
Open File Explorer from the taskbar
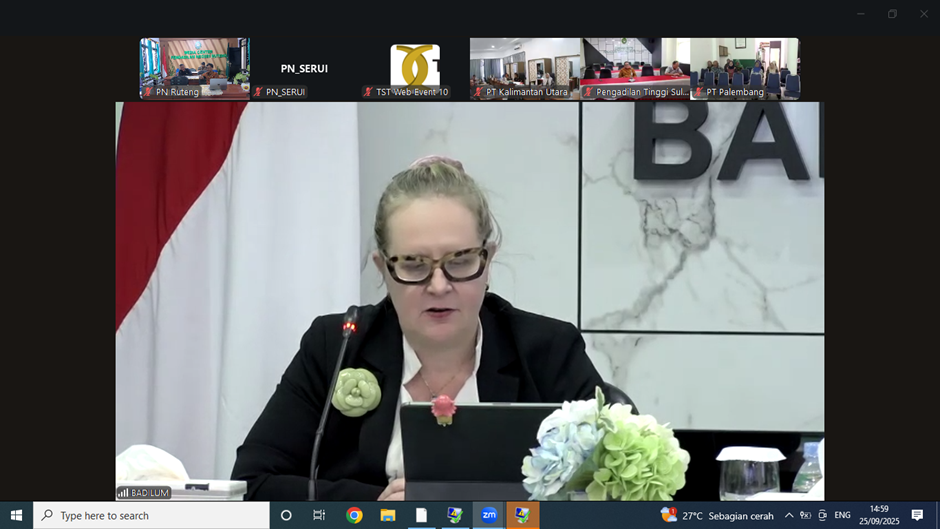pos(388,515)
